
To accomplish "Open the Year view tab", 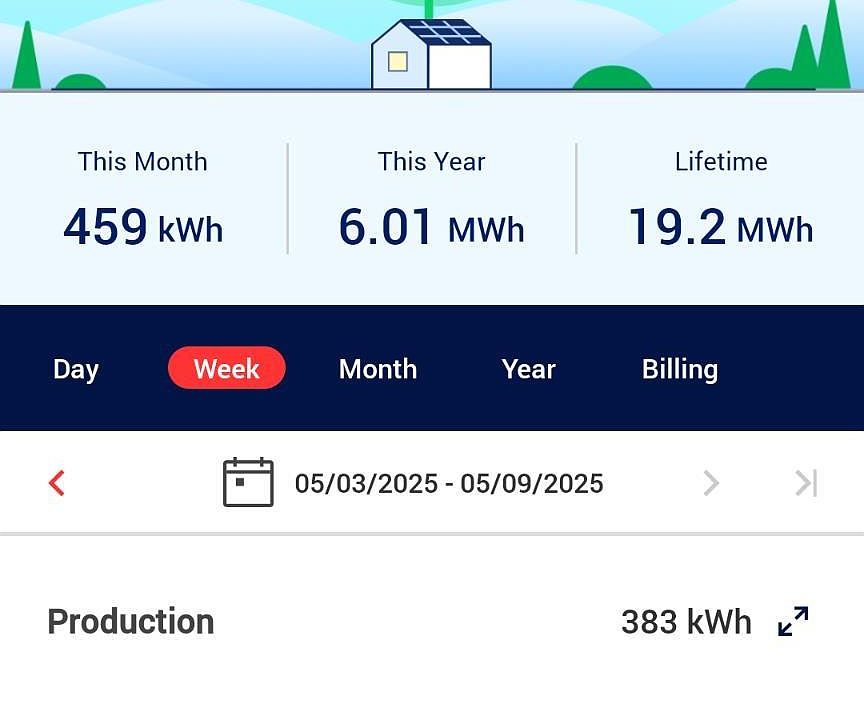I will [528, 369].
